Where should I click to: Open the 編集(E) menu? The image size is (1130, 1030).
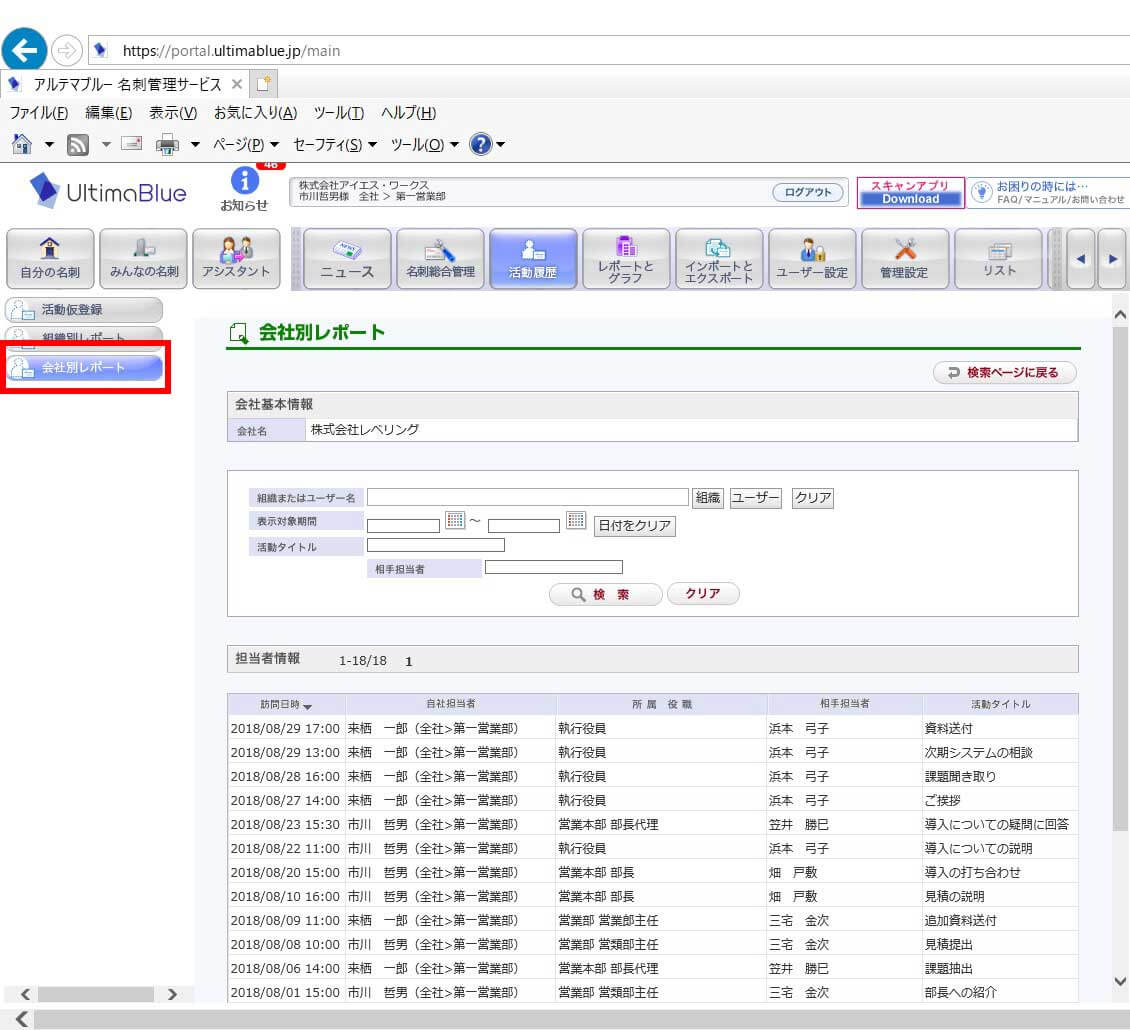(x=109, y=113)
